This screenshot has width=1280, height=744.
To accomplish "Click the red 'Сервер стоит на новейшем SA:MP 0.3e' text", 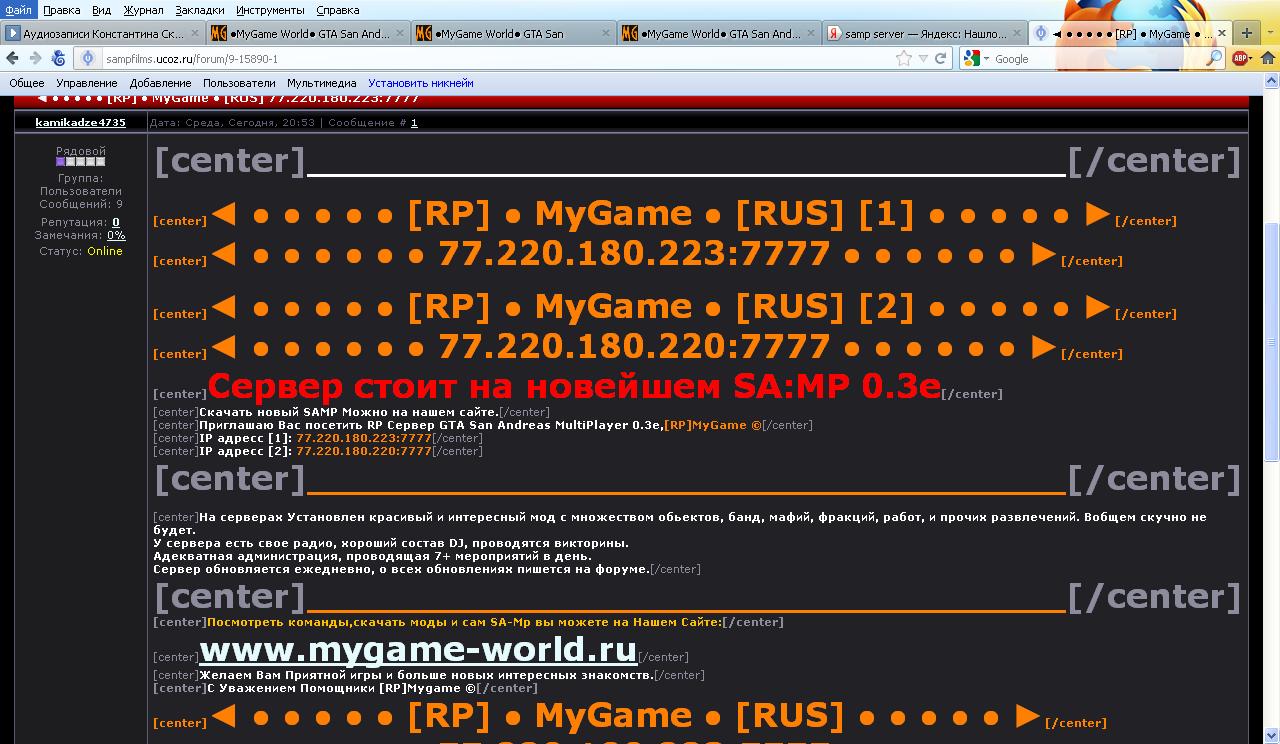I will (574, 385).
